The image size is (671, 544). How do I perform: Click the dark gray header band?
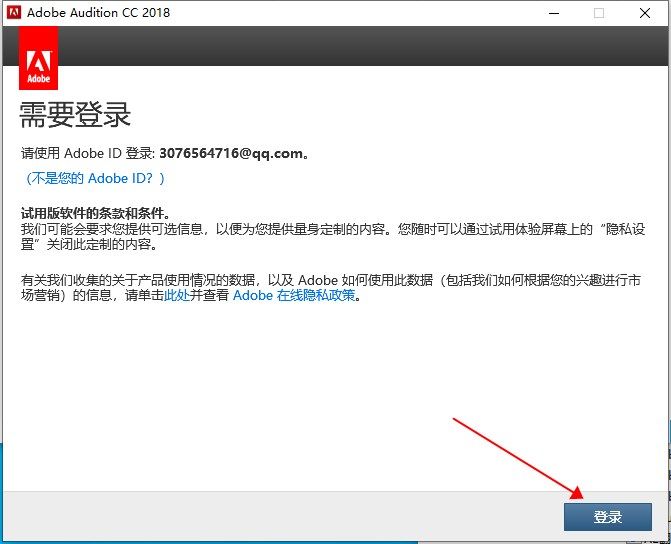coord(363,46)
